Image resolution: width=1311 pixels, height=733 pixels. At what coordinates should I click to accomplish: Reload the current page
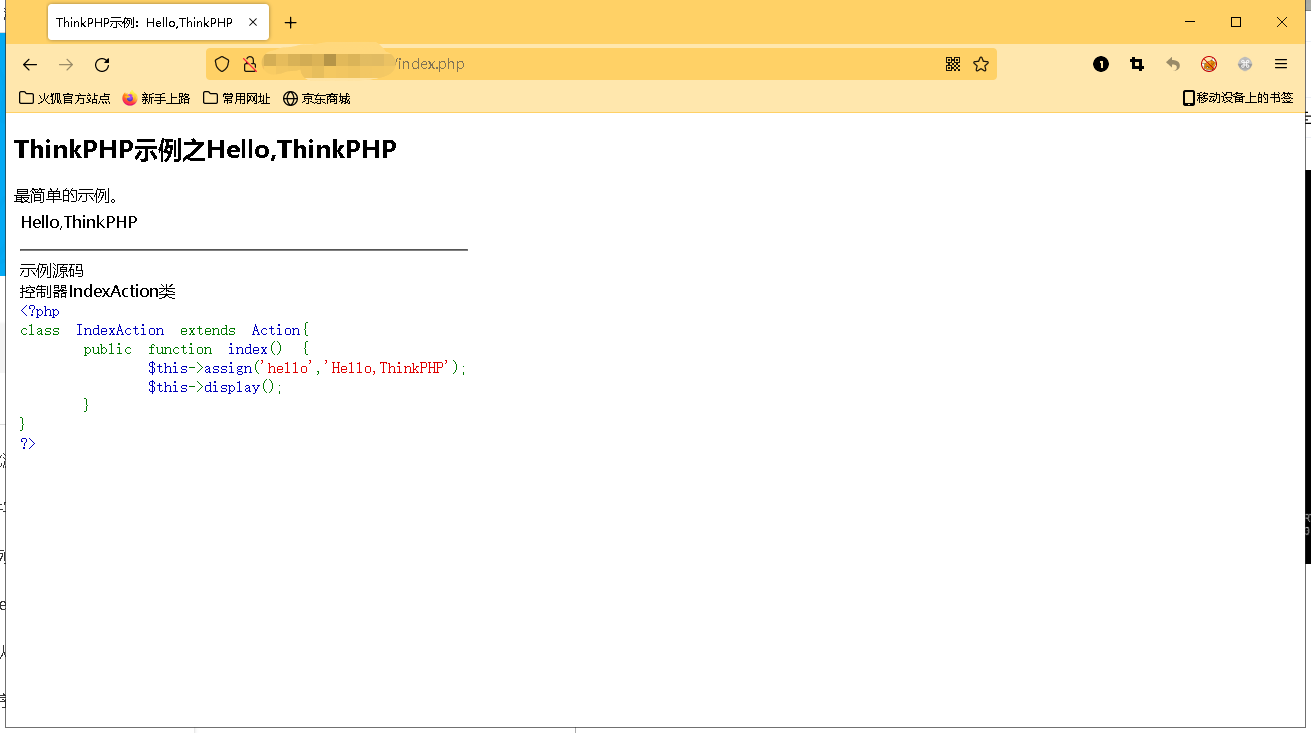[102, 64]
